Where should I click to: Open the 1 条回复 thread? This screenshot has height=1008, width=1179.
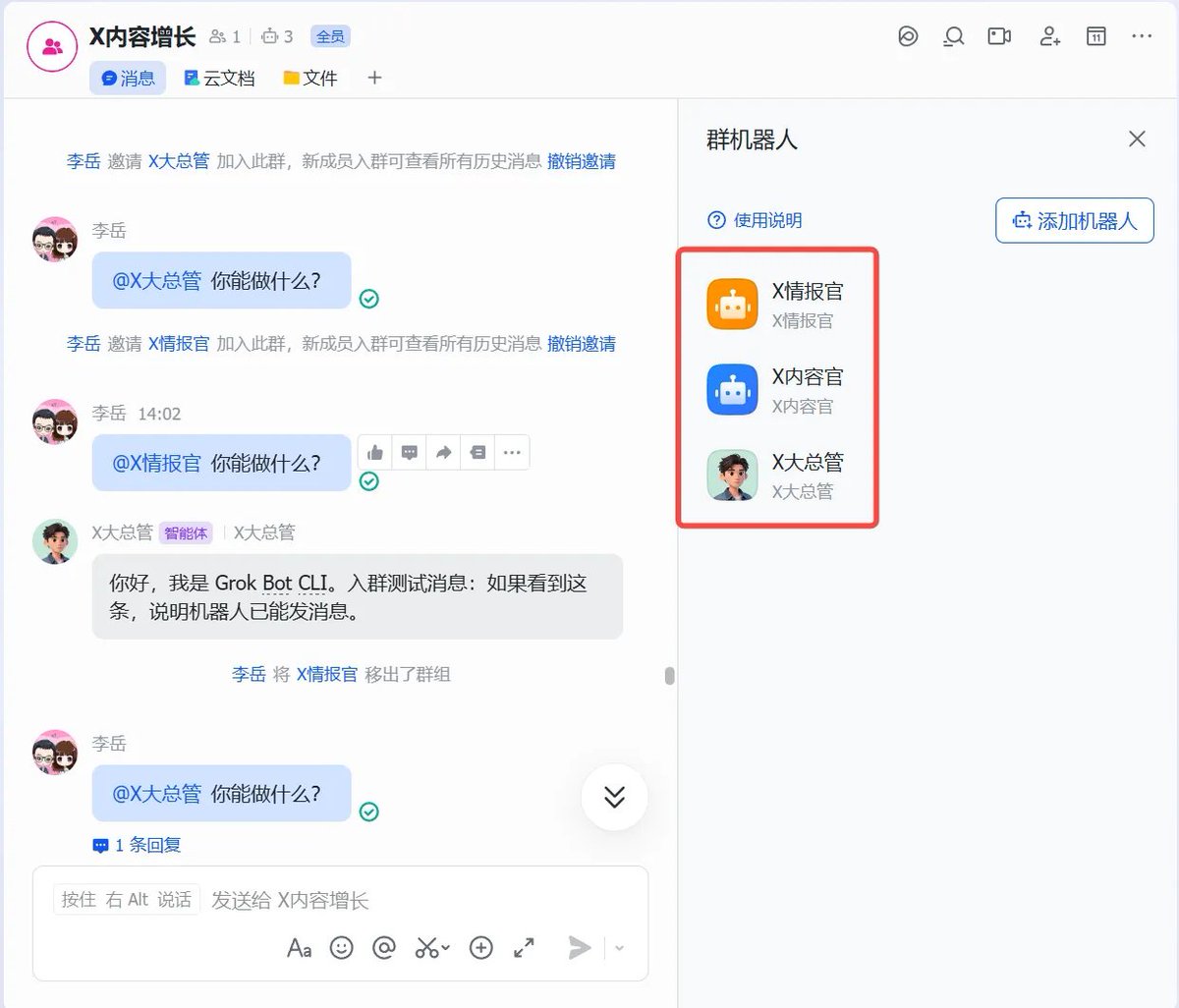click(x=137, y=845)
